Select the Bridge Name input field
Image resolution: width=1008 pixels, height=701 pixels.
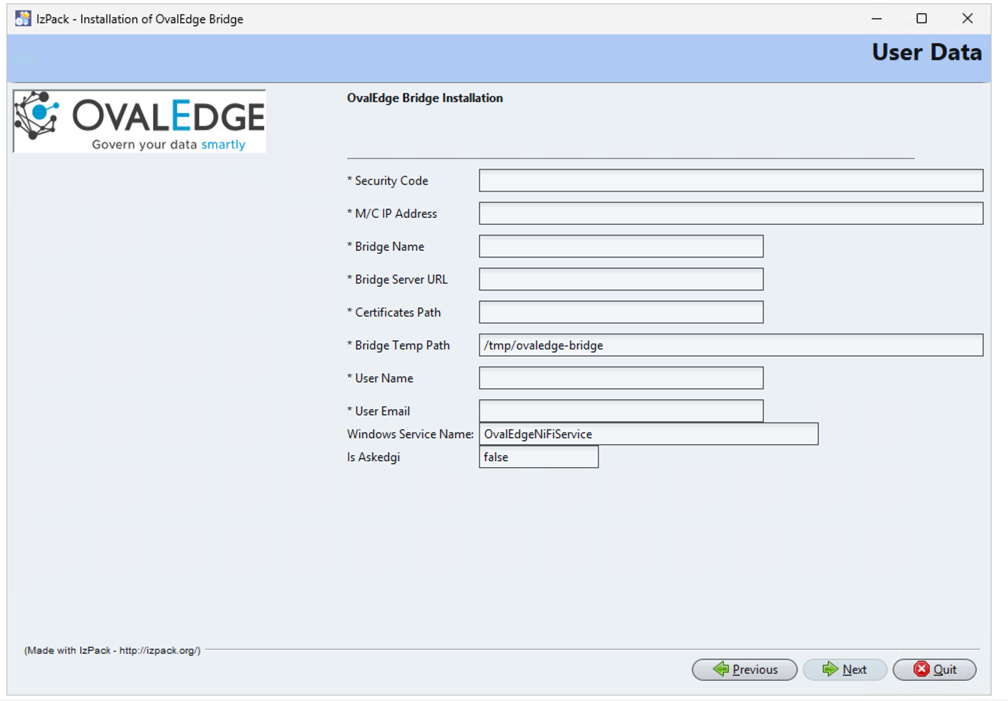(621, 246)
